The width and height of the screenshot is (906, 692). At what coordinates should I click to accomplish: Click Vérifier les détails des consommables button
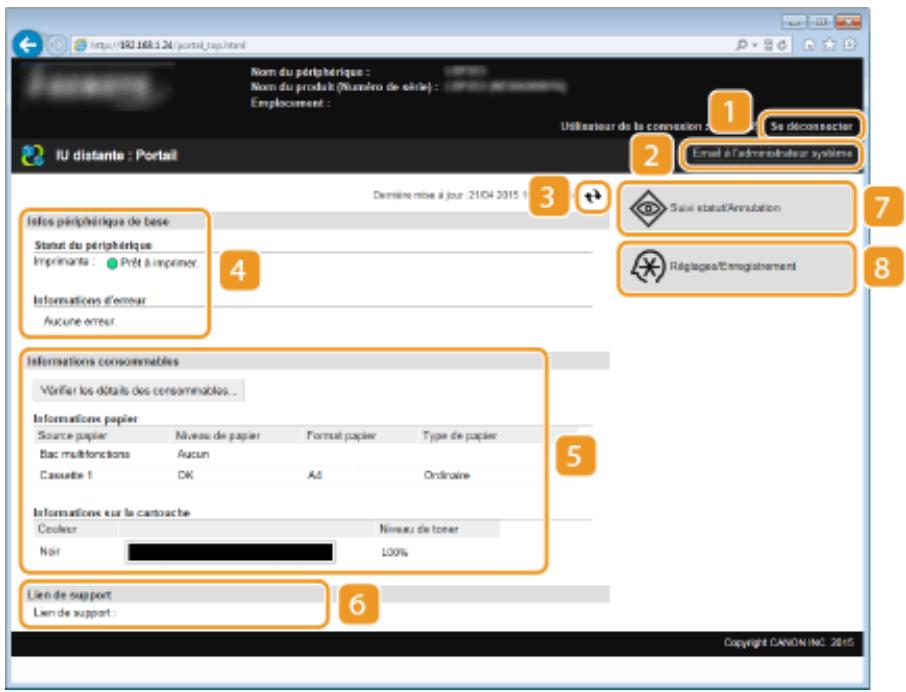coord(139,390)
